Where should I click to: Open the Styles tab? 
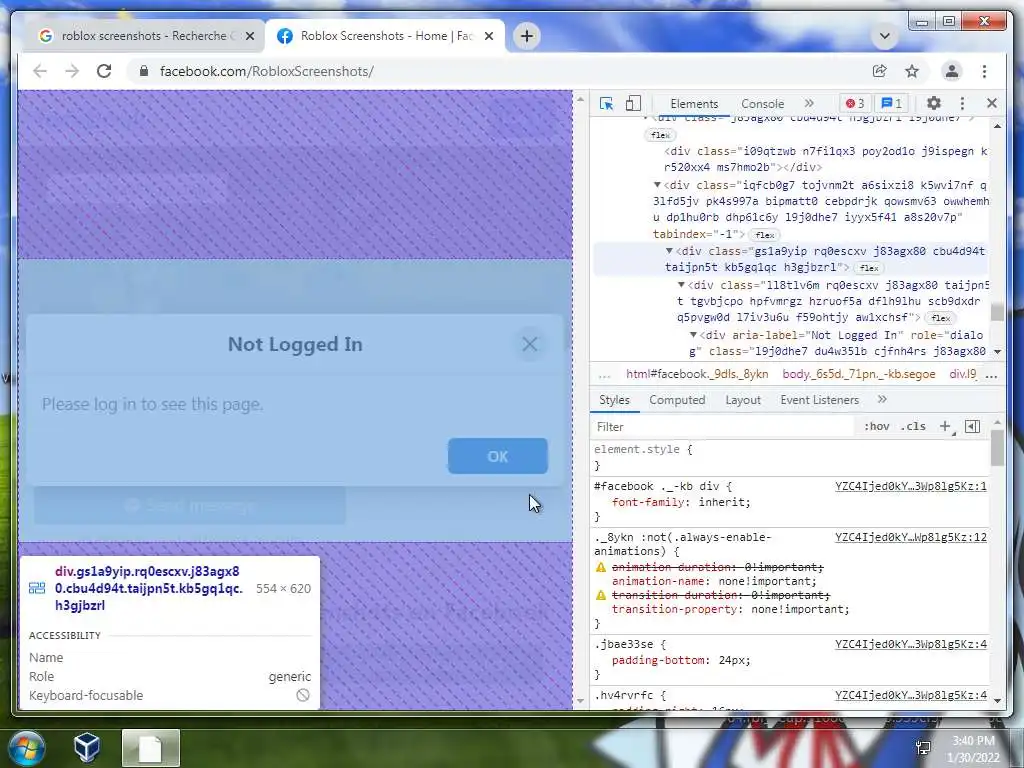[x=614, y=400]
